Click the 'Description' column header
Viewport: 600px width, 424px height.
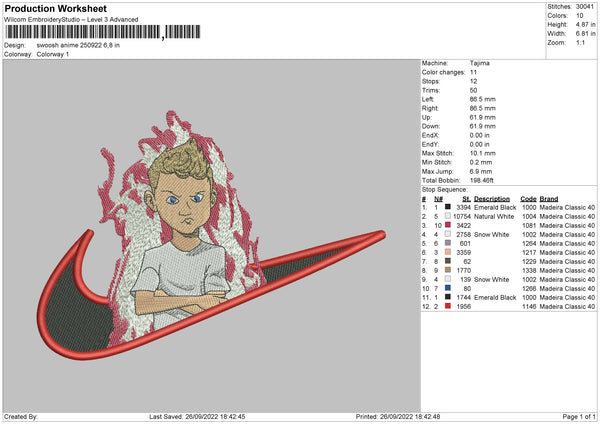click(492, 199)
